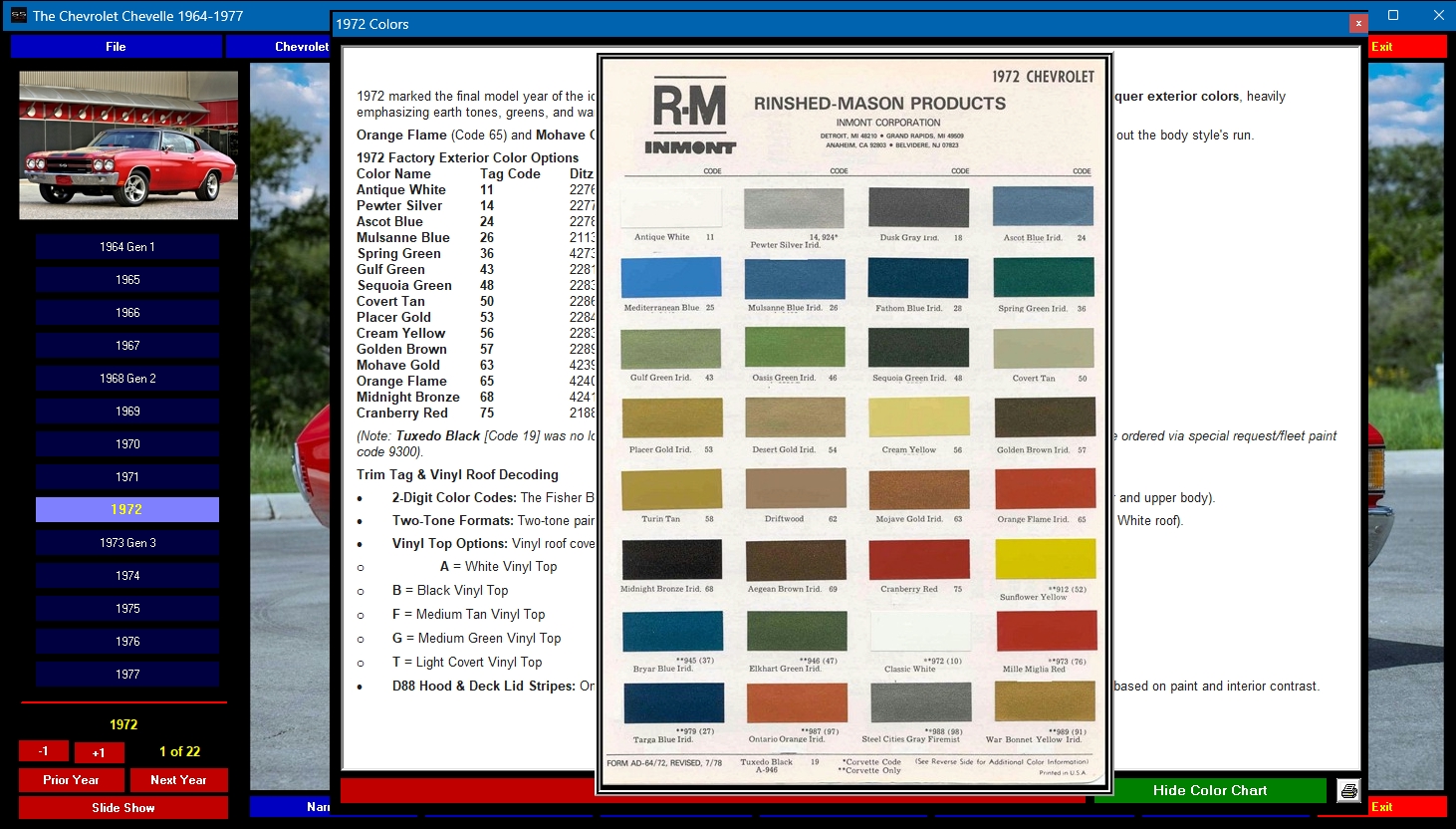Click the Aegean Brown swatch in the chart
The height and width of the screenshot is (829, 1456).
pos(796,560)
